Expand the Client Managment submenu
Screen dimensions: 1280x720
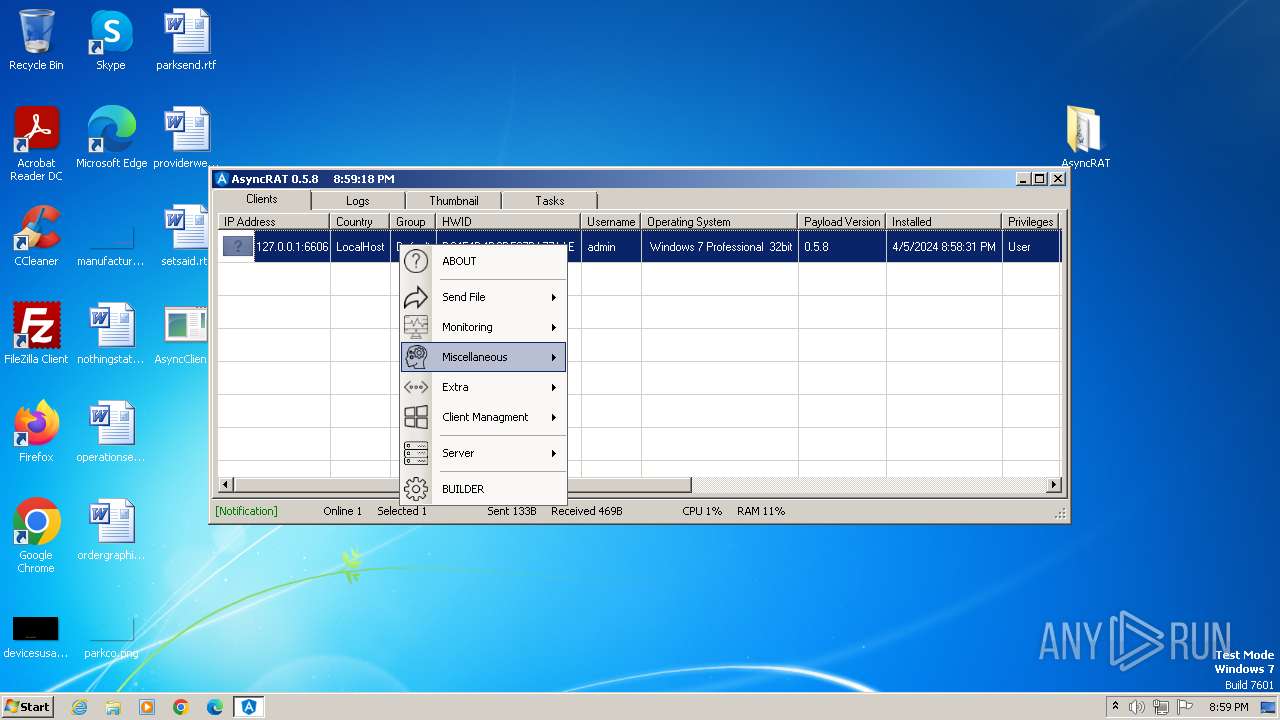(x=484, y=417)
